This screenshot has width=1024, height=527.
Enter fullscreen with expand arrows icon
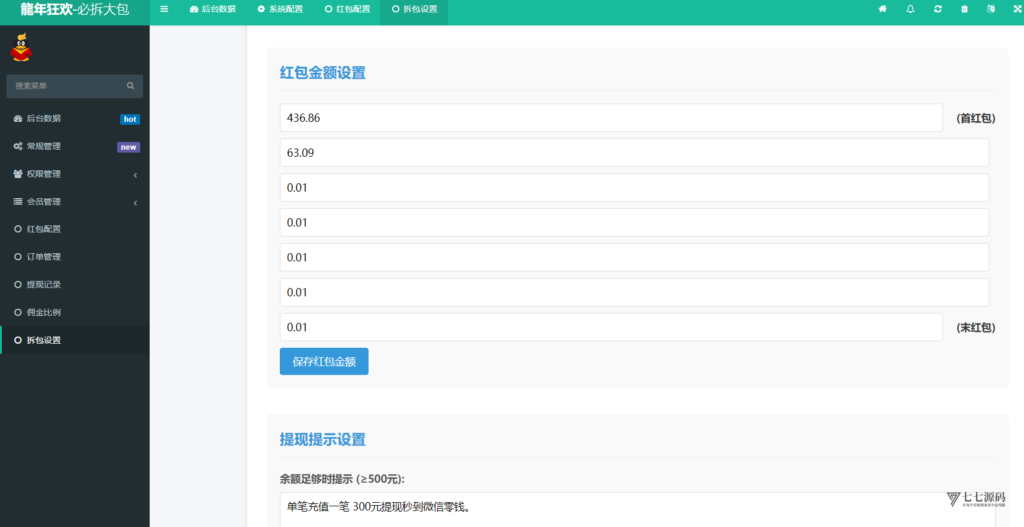click(x=1017, y=9)
